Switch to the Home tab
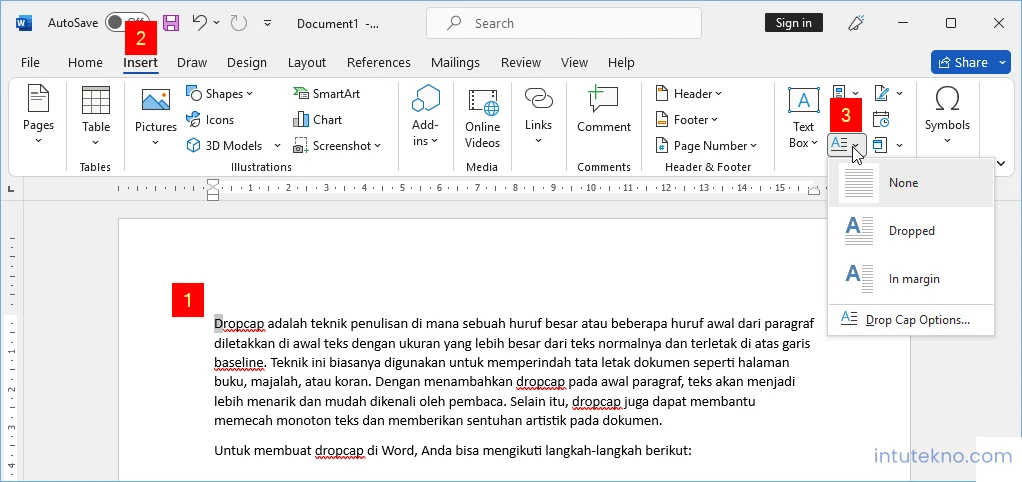This screenshot has height=482, width=1022. pos(85,63)
